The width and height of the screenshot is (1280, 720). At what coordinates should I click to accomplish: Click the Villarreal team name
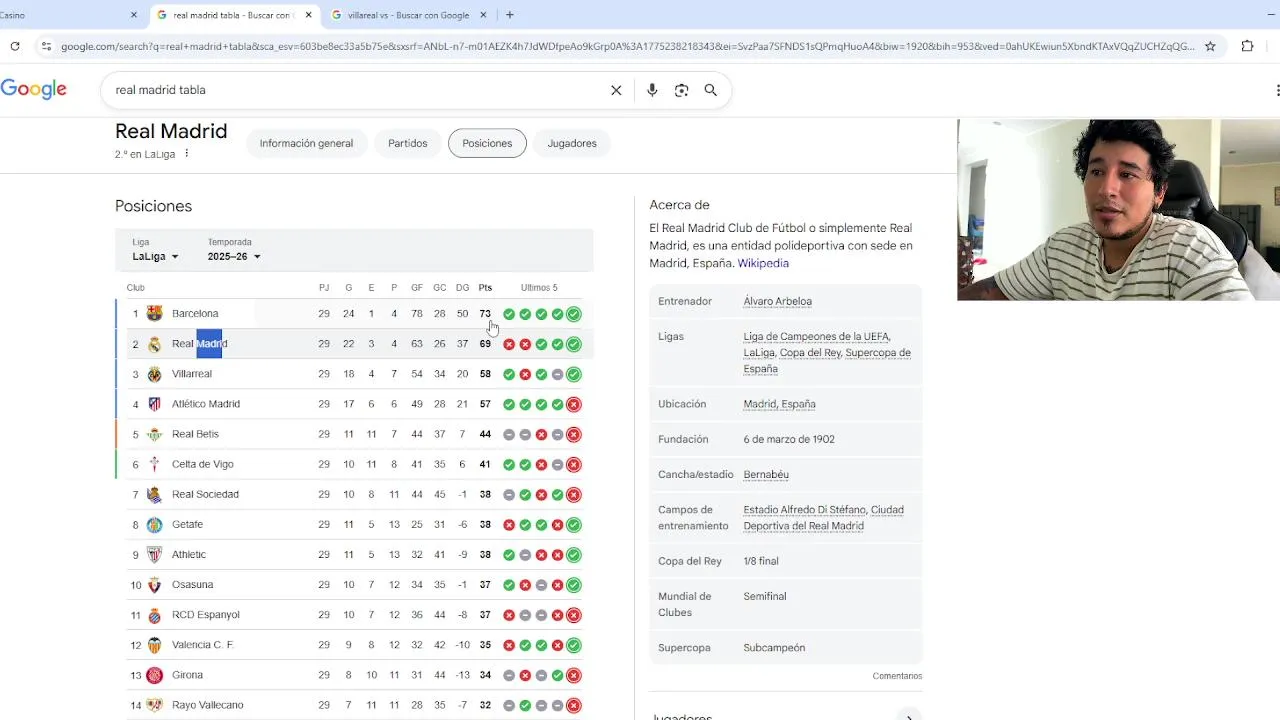point(192,374)
